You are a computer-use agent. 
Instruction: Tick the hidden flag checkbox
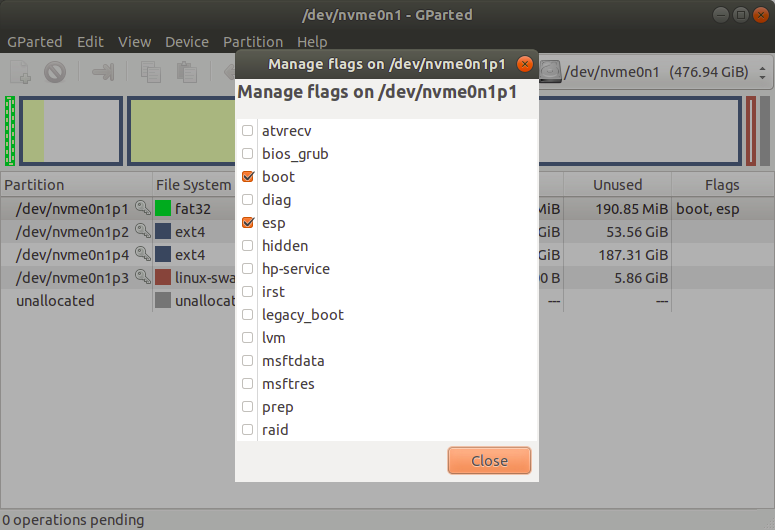pyautogui.click(x=248, y=246)
